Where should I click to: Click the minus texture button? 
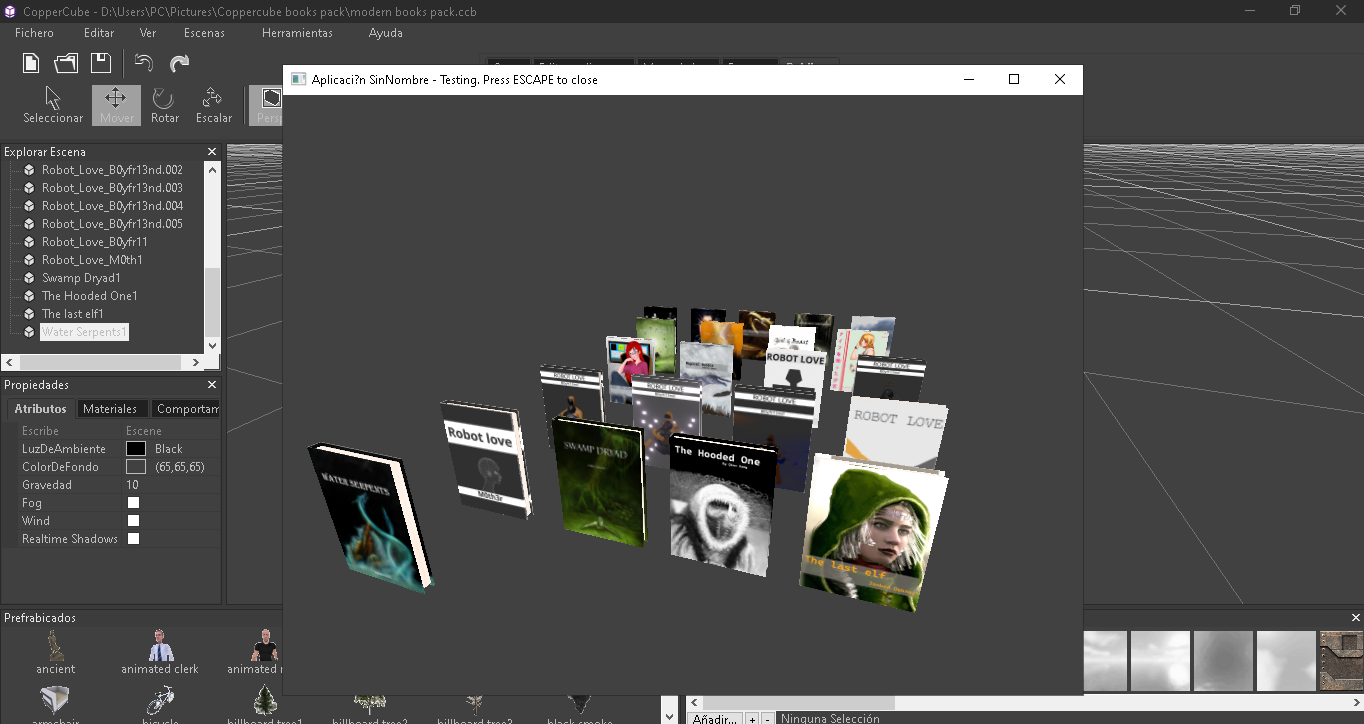click(x=767, y=718)
